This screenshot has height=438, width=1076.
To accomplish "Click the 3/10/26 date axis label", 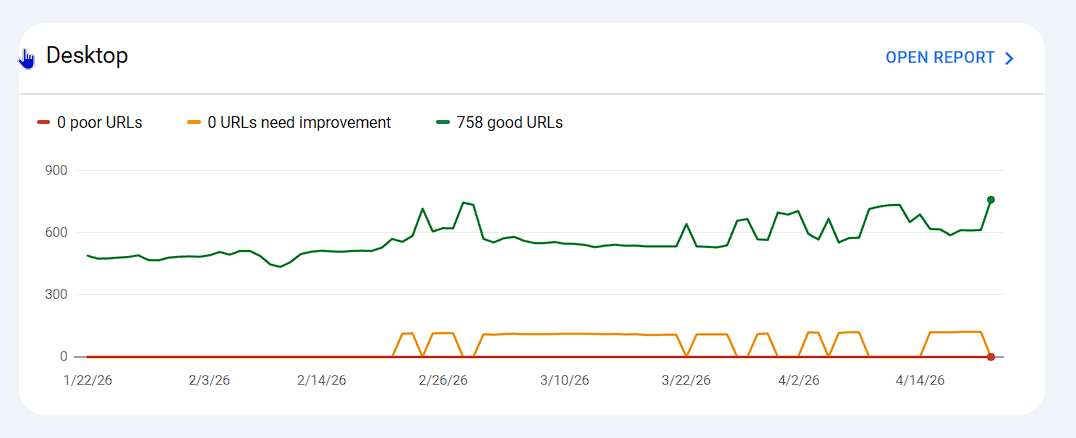I will (566, 380).
